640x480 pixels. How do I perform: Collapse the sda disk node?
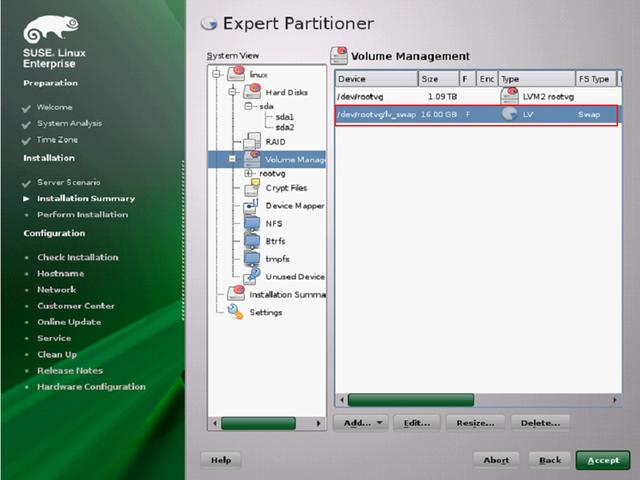pos(248,106)
